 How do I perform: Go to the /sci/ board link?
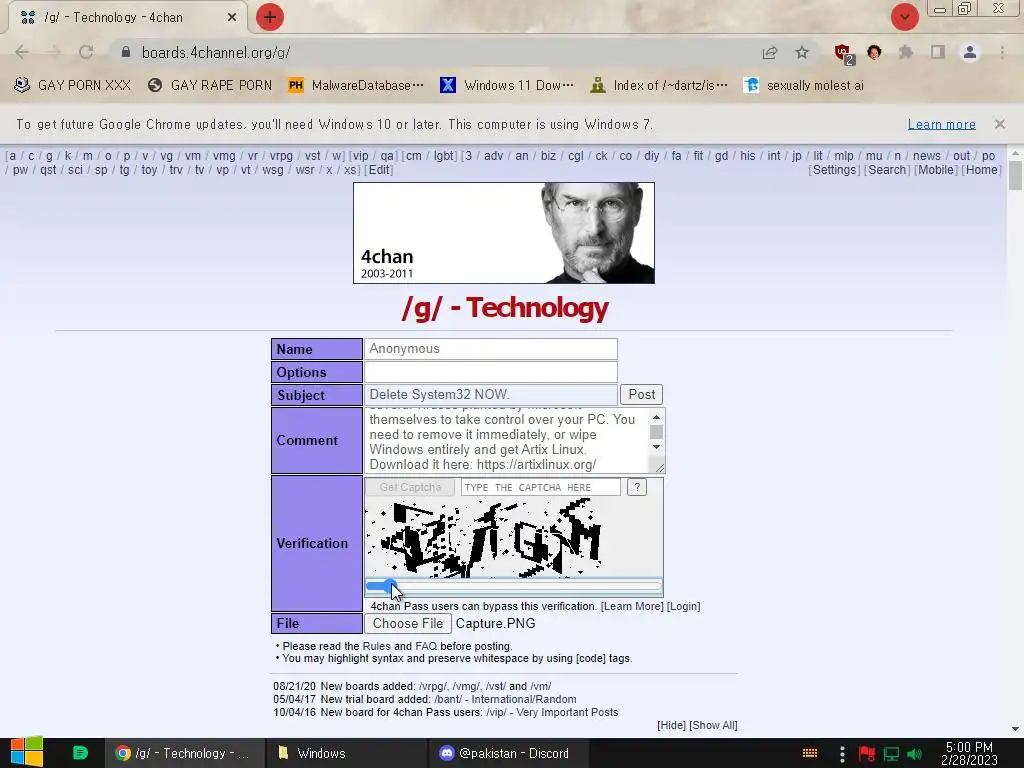[x=75, y=170]
